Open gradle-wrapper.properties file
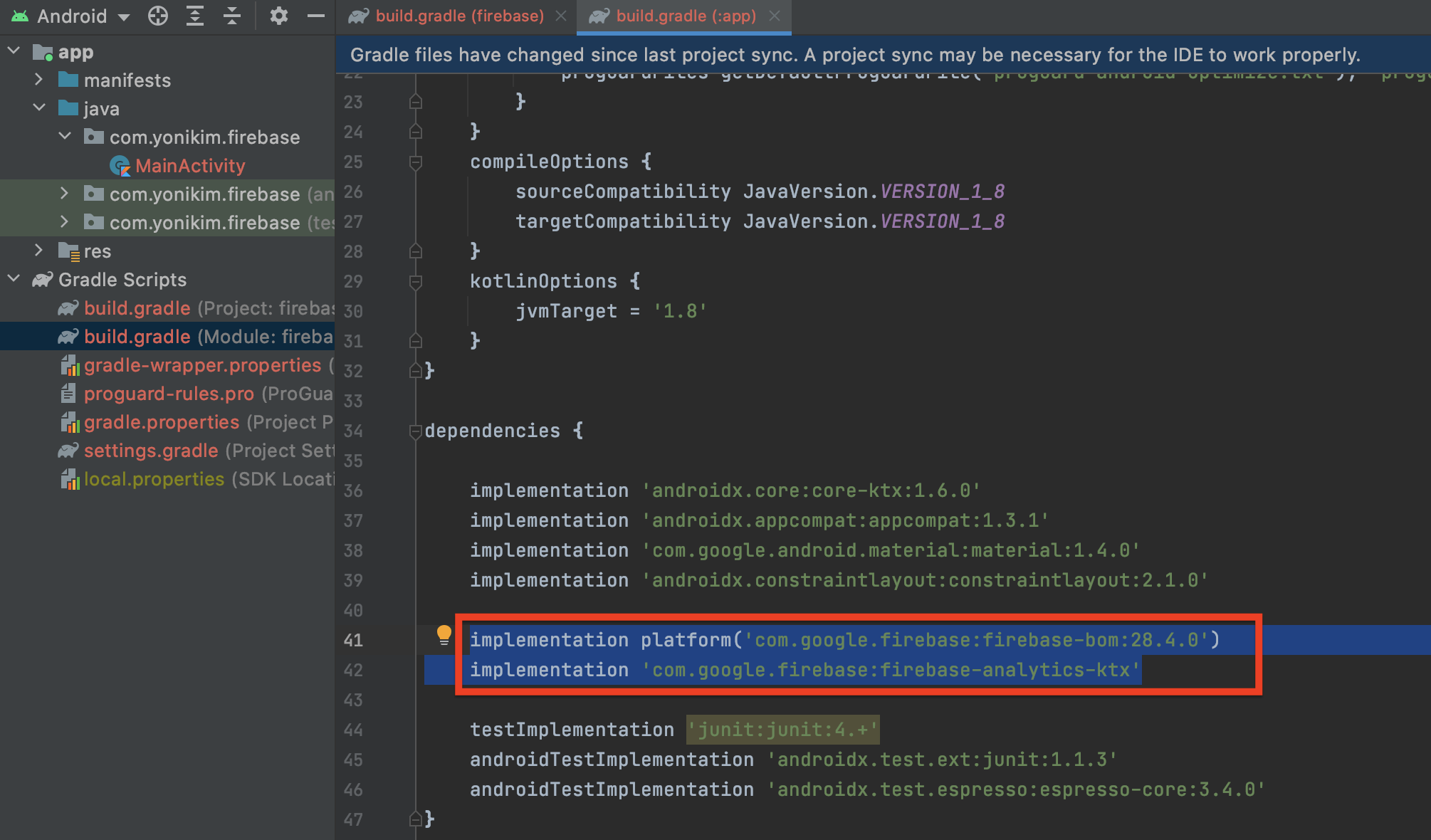This screenshot has width=1431, height=840. tap(202, 365)
